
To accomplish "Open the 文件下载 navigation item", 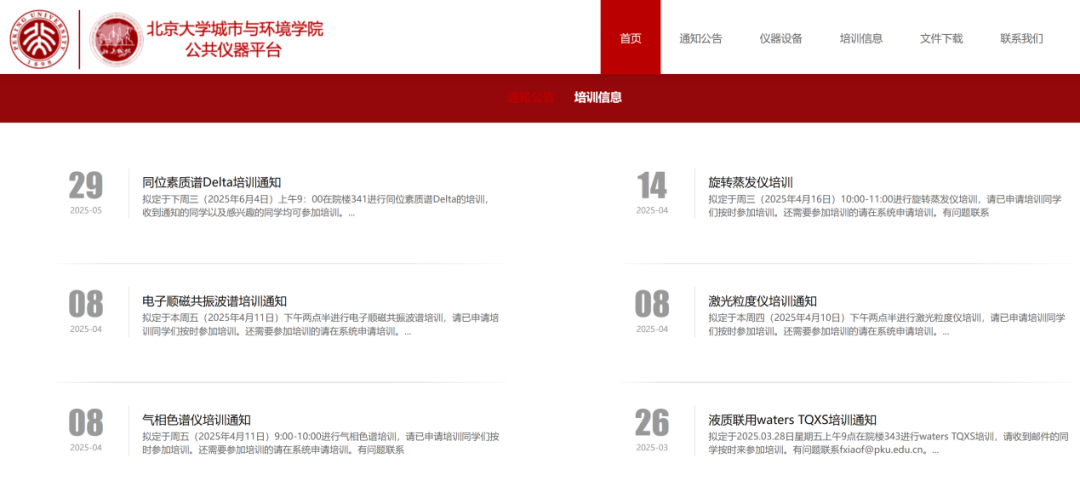I will pyautogui.click(x=941, y=39).
